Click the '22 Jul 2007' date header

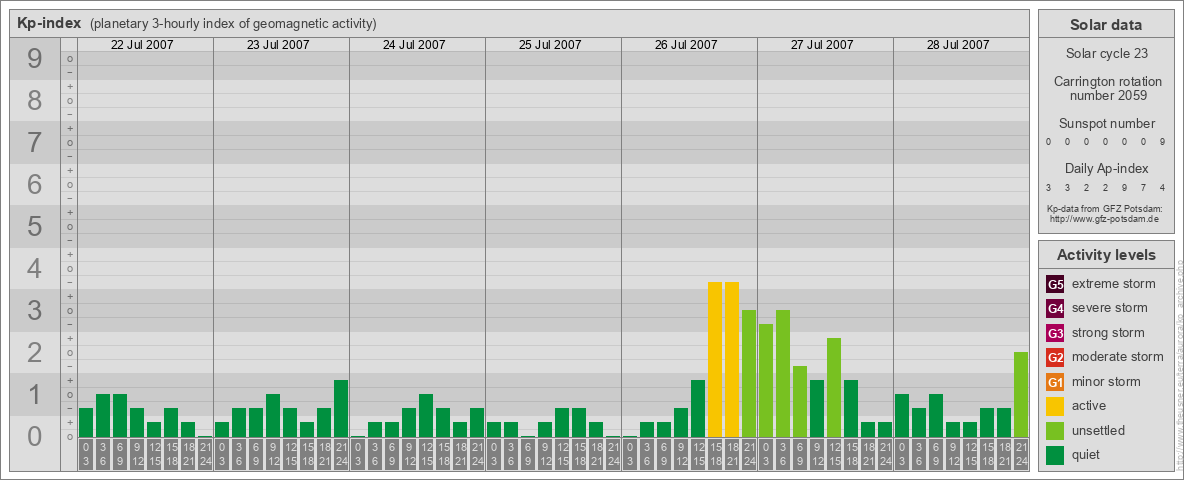(x=142, y=45)
